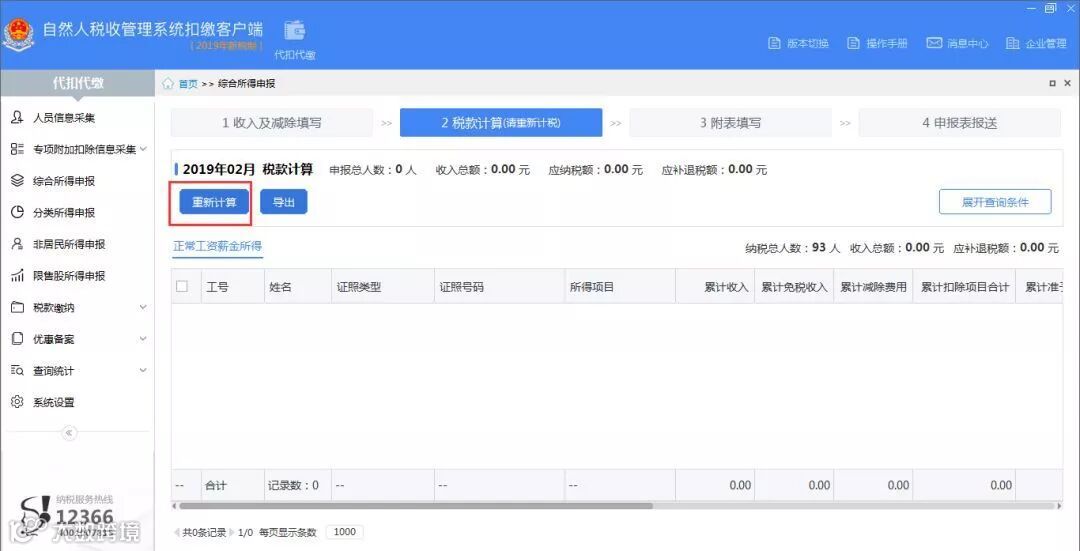This screenshot has width=1080, height=551.
Task: Click the 综合所得申报 layers icon
Action: tap(18, 180)
